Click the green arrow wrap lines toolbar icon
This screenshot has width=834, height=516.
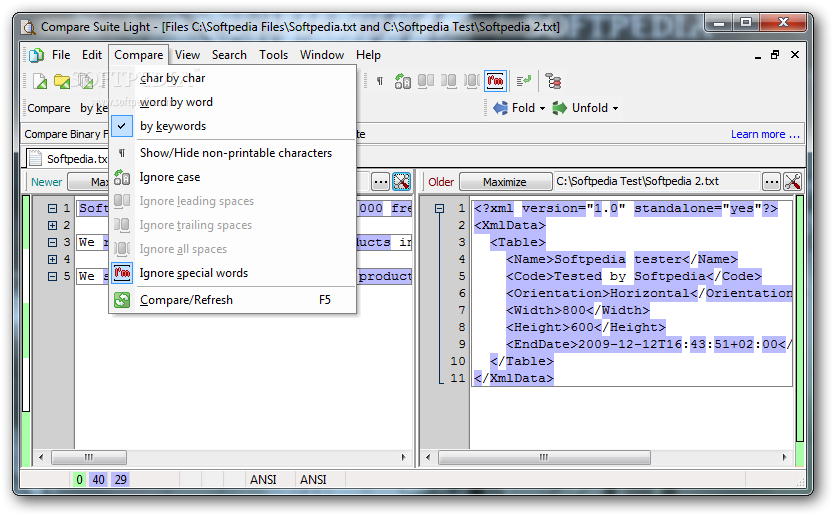pyautogui.click(x=524, y=81)
